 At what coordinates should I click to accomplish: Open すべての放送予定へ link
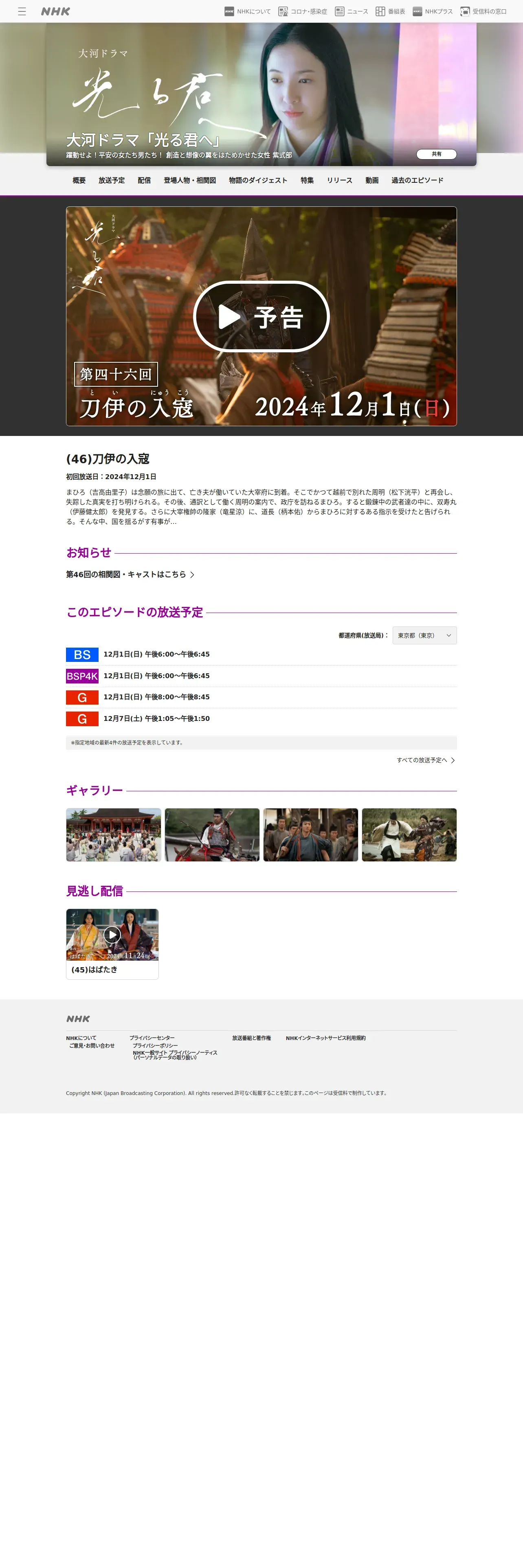(426, 760)
